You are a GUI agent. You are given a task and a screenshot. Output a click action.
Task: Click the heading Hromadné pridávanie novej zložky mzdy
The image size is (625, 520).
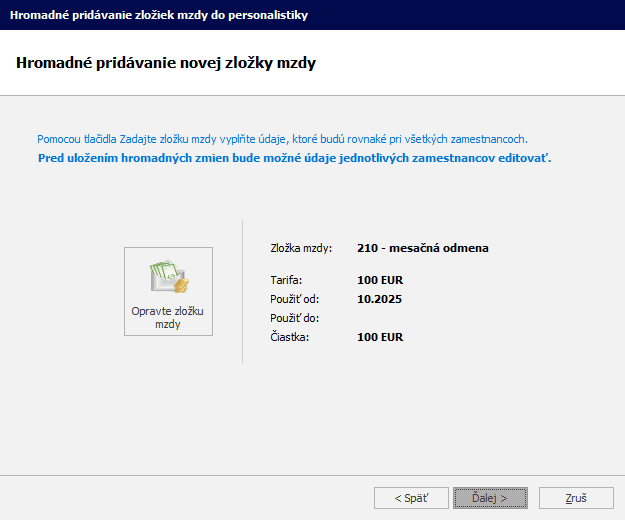coord(166,63)
